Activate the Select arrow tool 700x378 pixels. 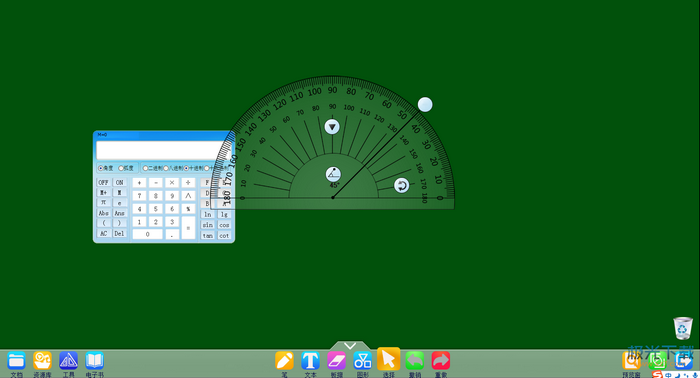pos(388,359)
